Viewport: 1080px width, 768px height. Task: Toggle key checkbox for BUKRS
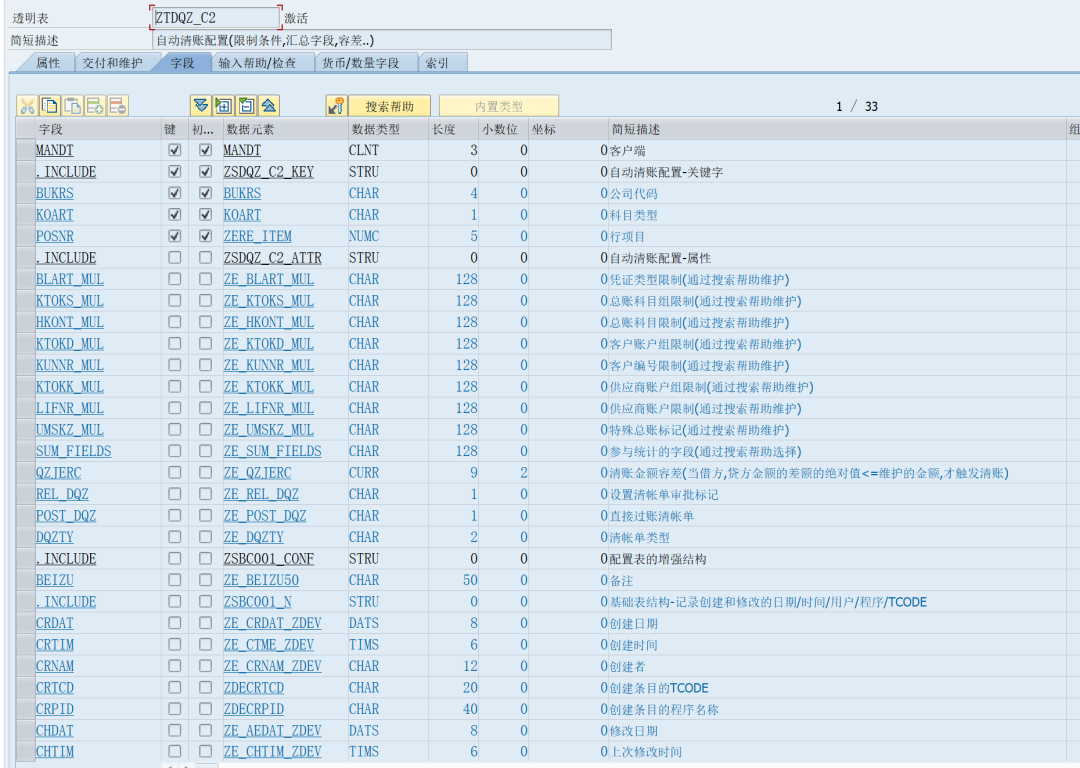pos(175,193)
